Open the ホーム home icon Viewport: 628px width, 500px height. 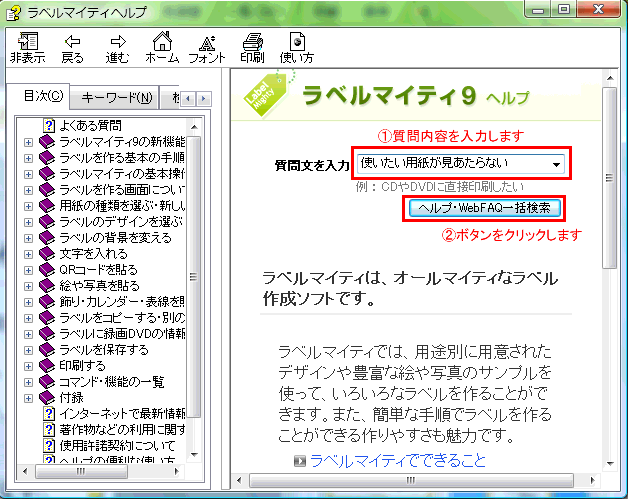coord(162,41)
